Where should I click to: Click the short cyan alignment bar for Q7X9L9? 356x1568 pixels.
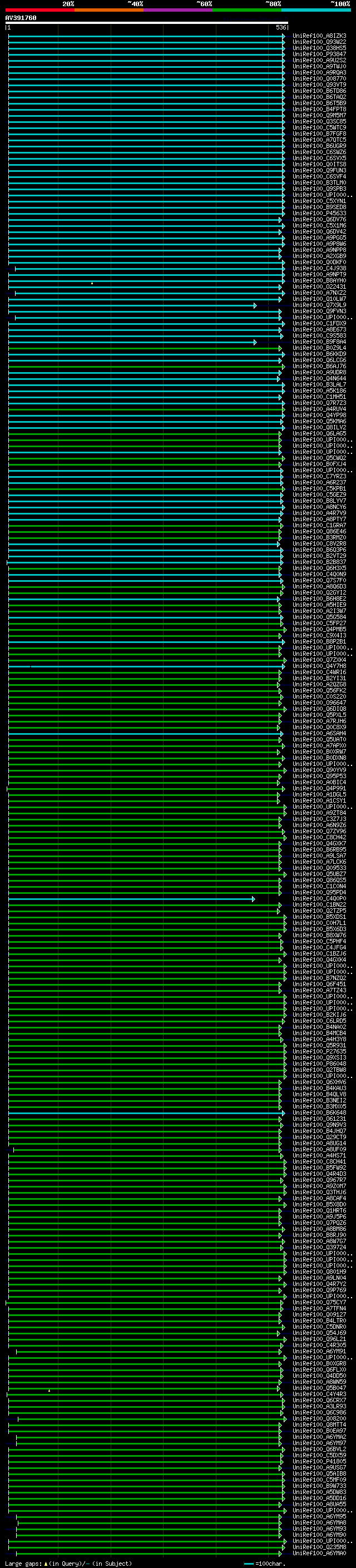[132, 305]
